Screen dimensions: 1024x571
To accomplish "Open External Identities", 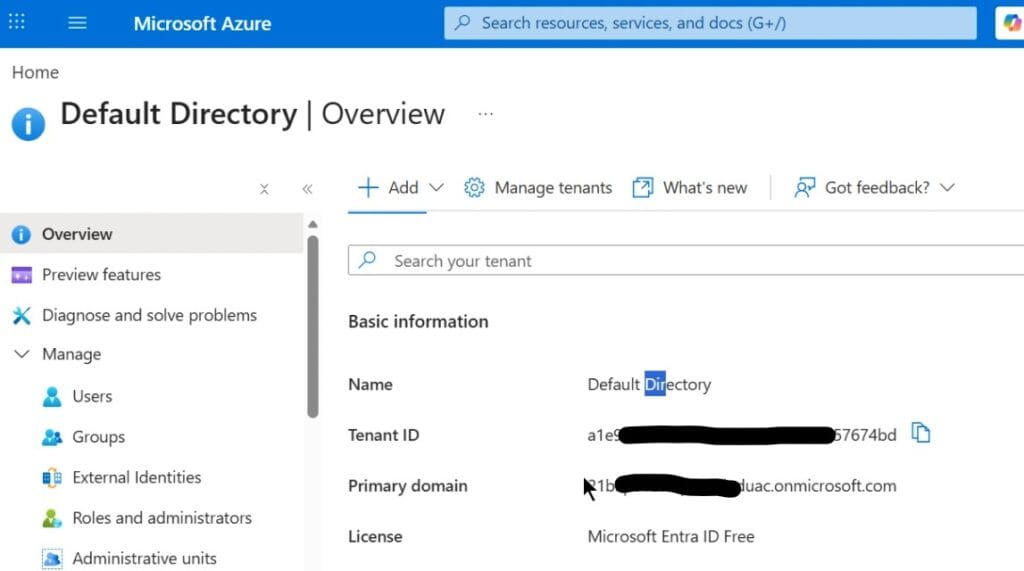I will (136, 477).
